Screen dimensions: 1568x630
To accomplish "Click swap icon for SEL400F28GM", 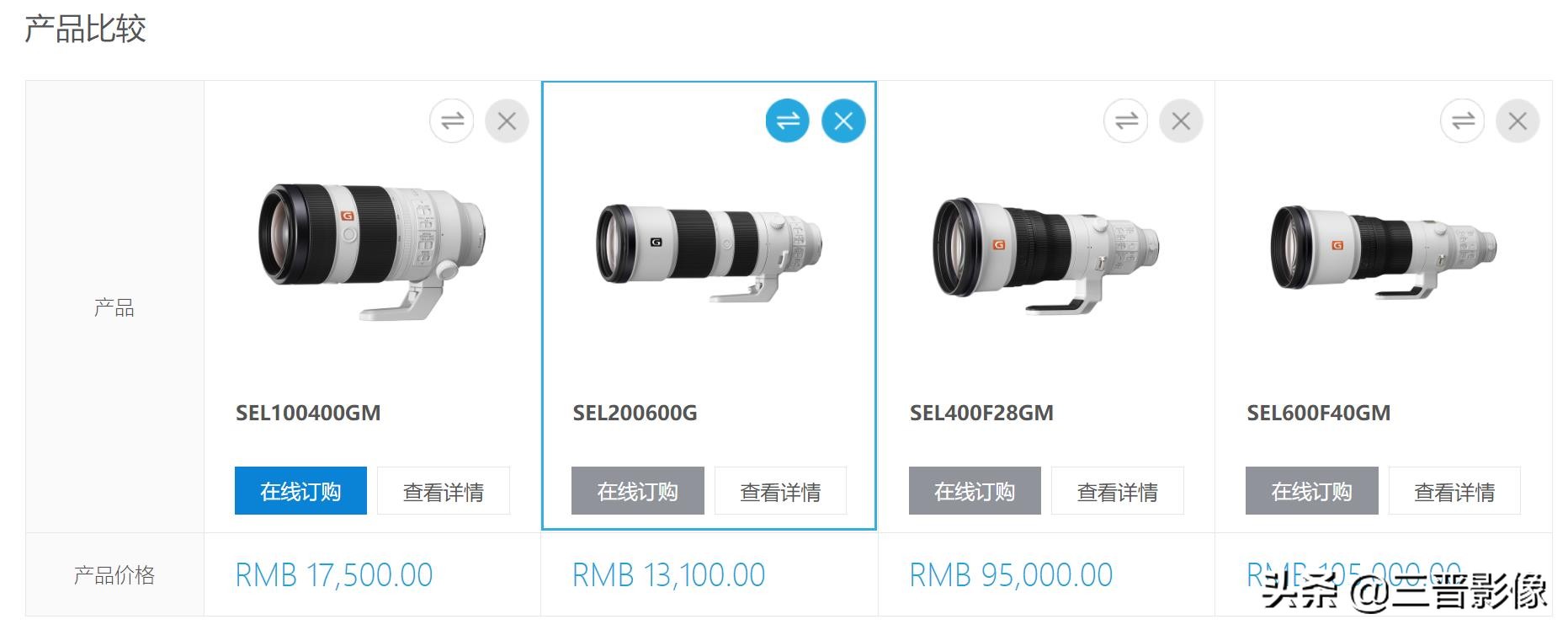I will (x=1126, y=121).
